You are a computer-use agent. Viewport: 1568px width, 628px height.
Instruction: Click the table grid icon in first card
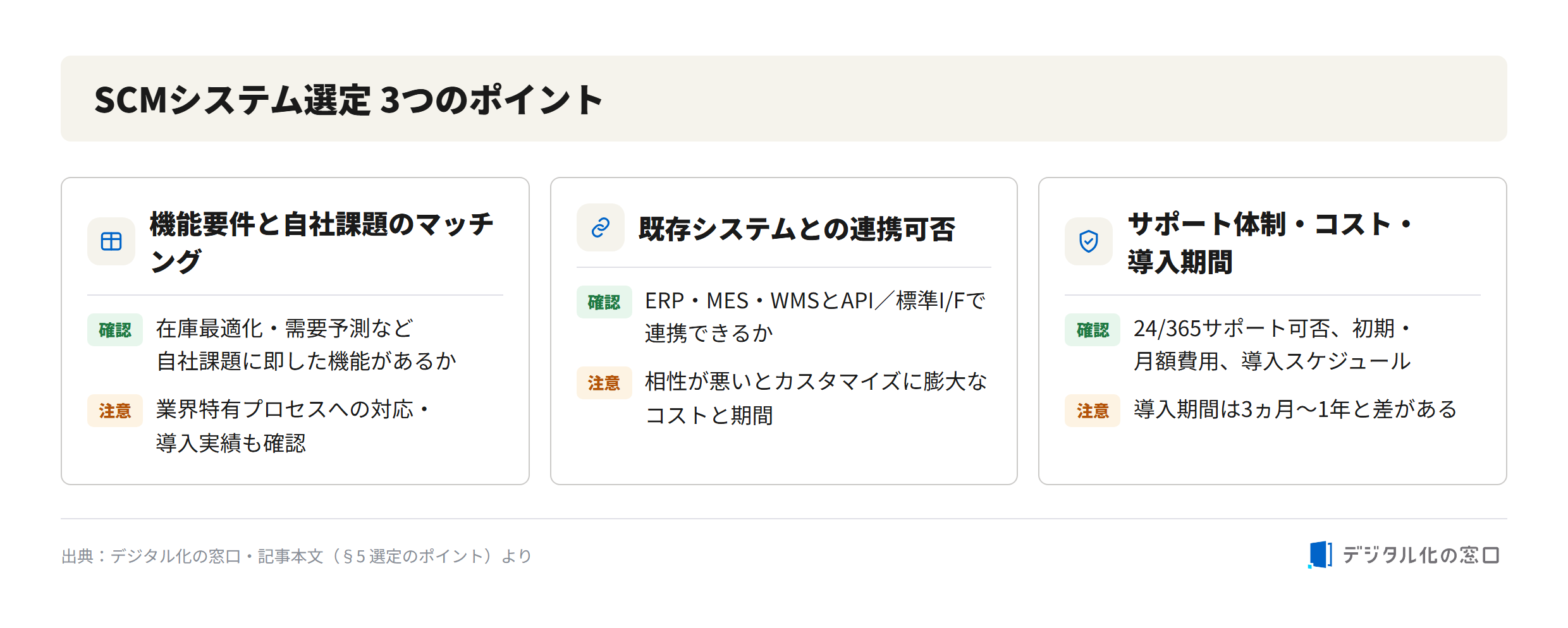[x=111, y=241]
